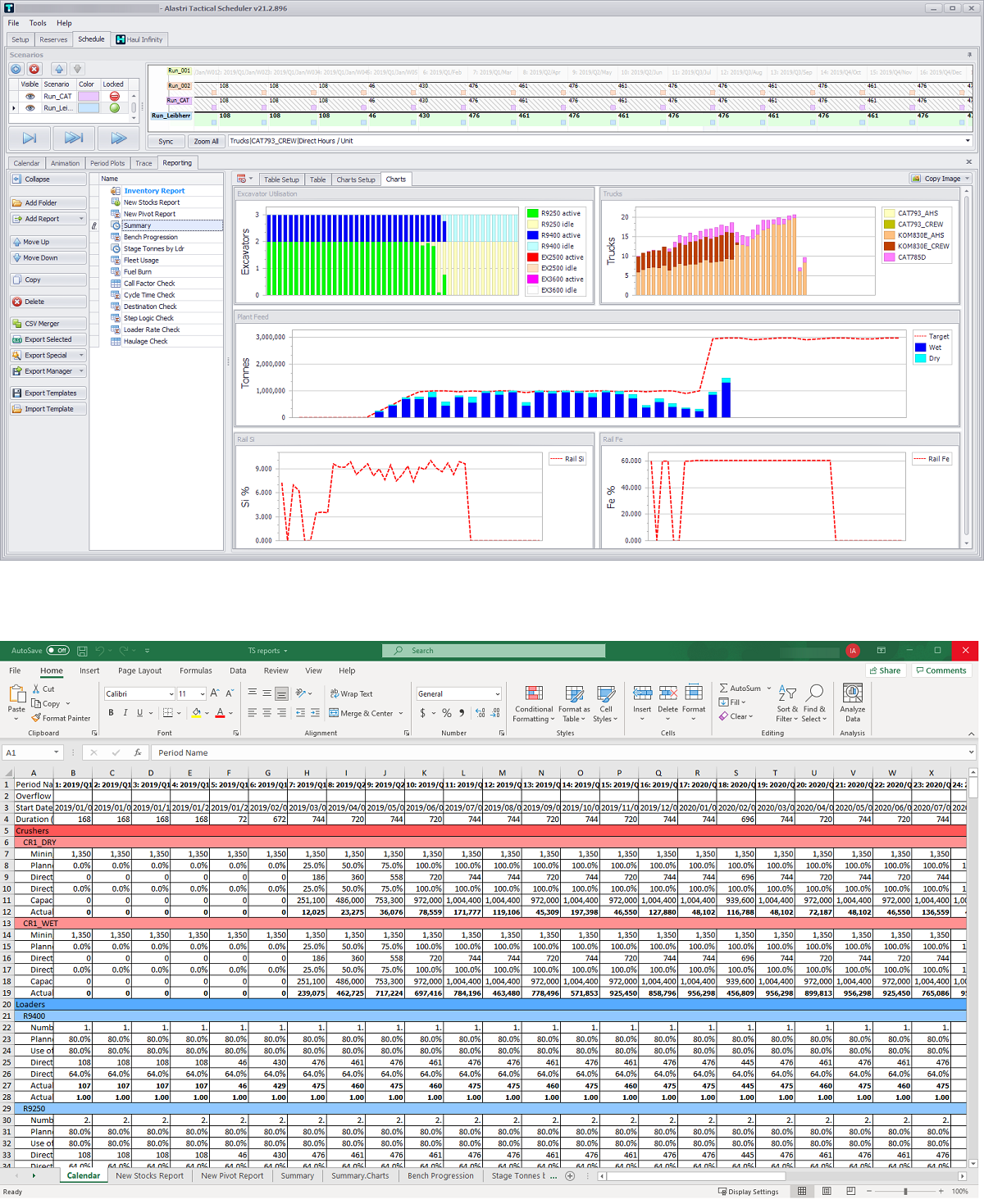Open the Trucks CAT793_CREW Direct Hours dropdown
Viewport: 984px width, 1204px height.
click(968, 141)
